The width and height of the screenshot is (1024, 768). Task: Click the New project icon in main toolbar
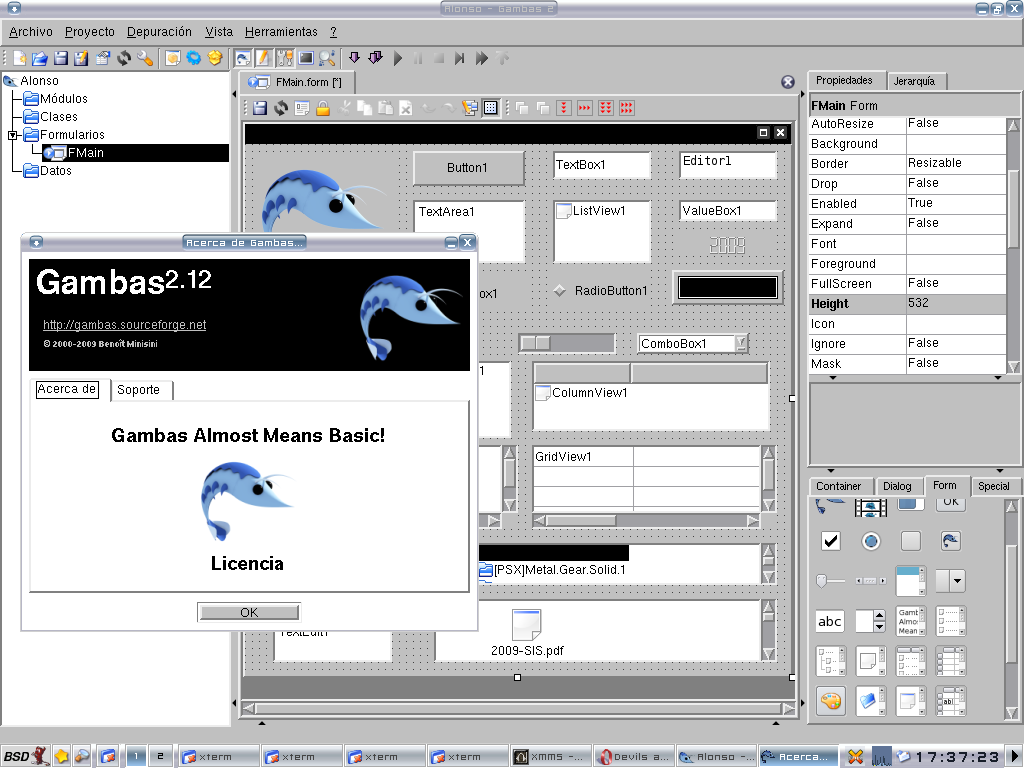[x=20, y=58]
